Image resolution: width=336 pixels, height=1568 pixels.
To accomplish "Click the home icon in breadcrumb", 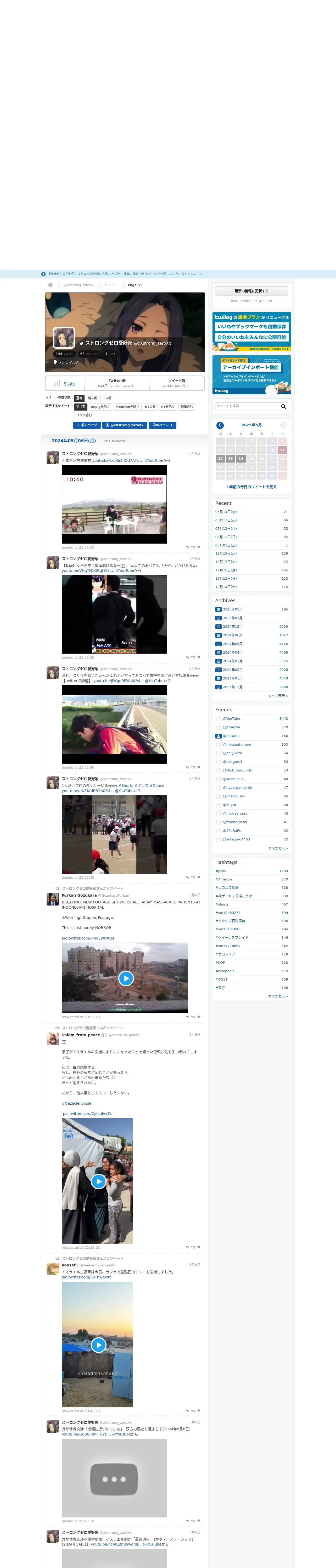I will [50, 285].
